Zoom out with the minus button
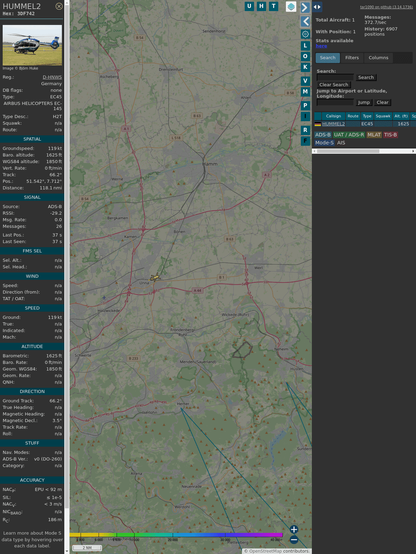416x554 pixels. coord(294,540)
